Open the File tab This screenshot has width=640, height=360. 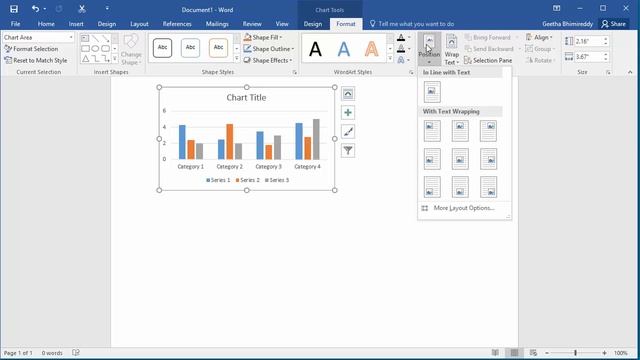click(16, 24)
